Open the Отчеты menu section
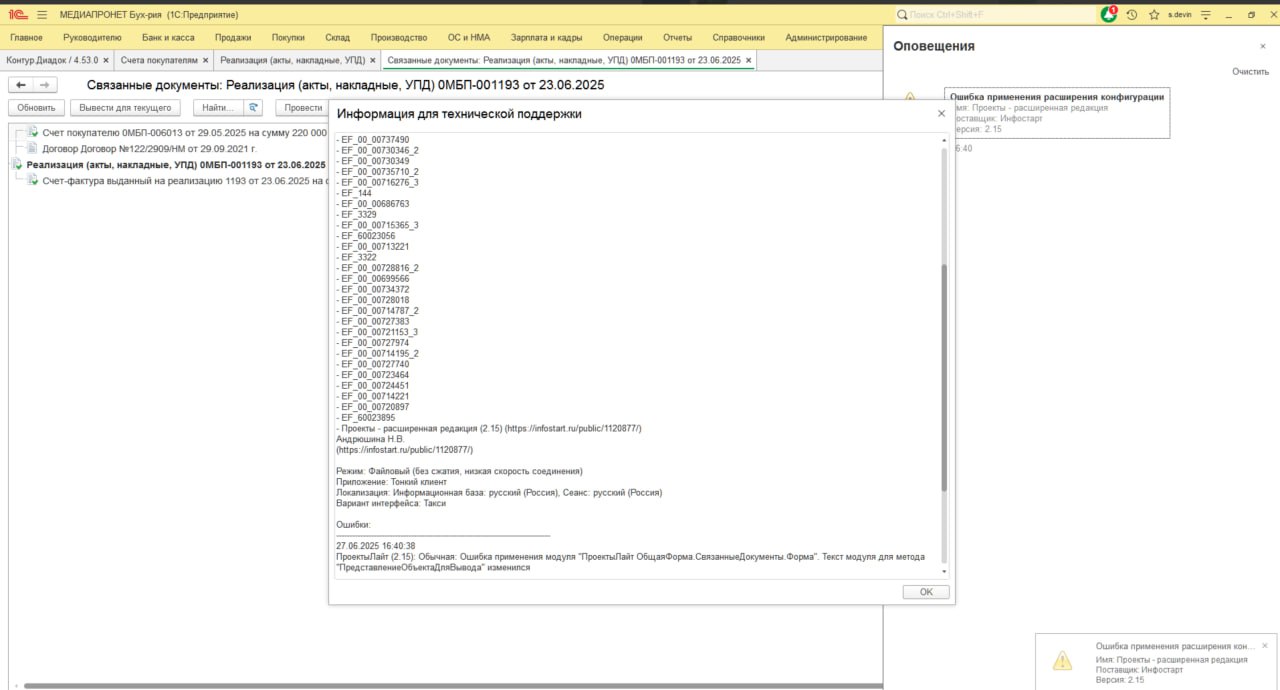 pos(677,38)
